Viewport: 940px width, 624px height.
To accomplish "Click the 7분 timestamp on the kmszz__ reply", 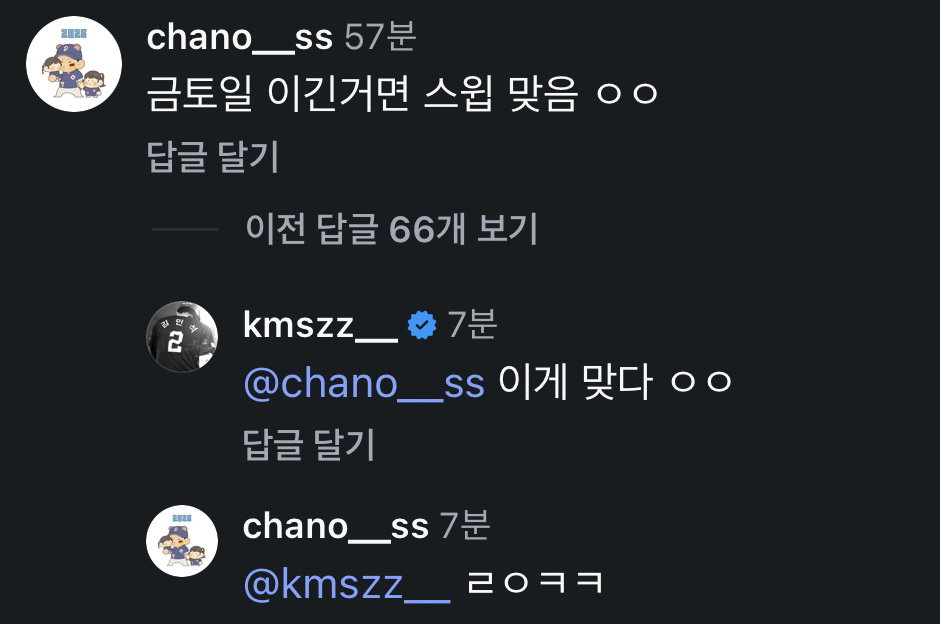I will [x=472, y=324].
